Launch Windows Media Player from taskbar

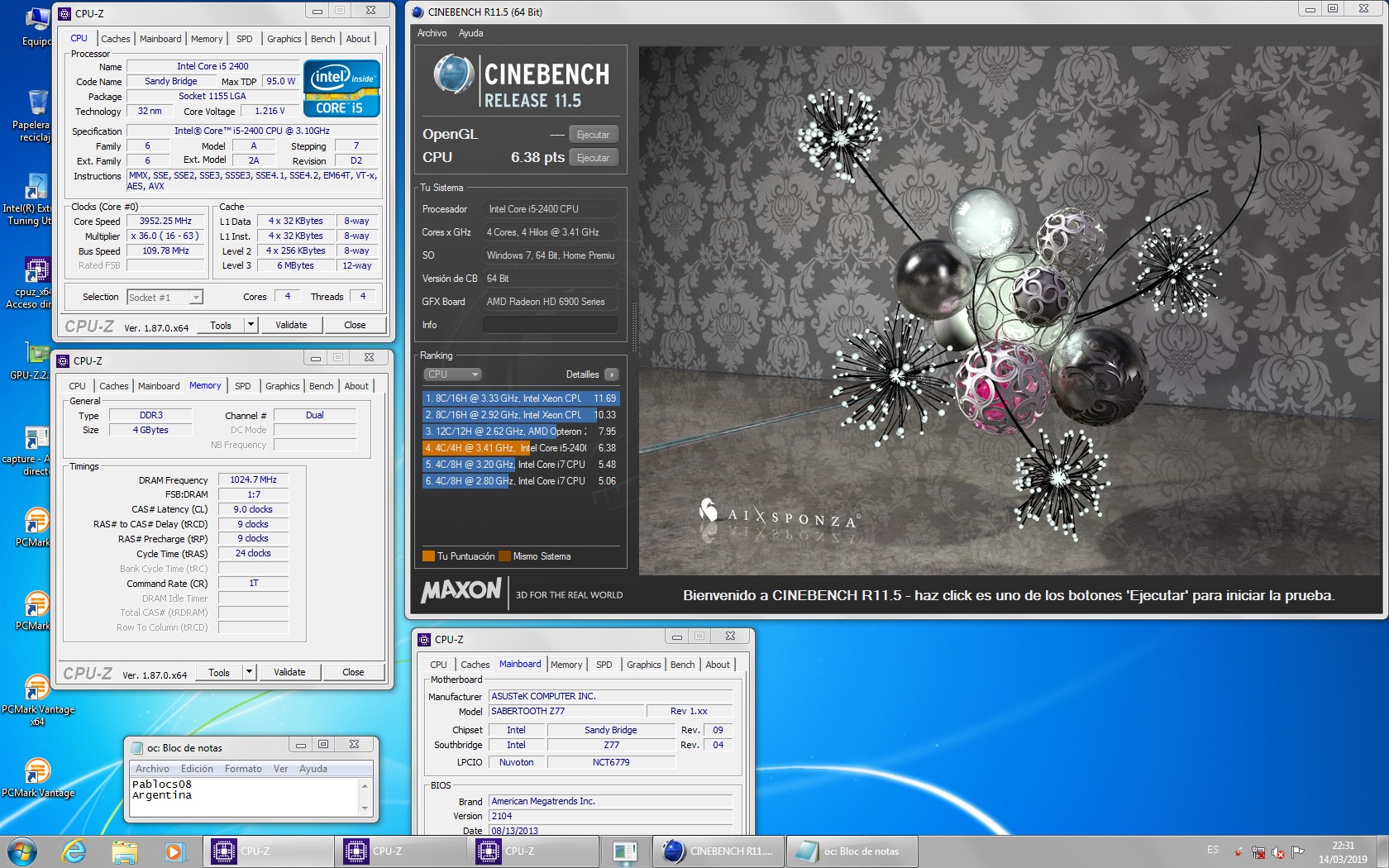coord(174,851)
